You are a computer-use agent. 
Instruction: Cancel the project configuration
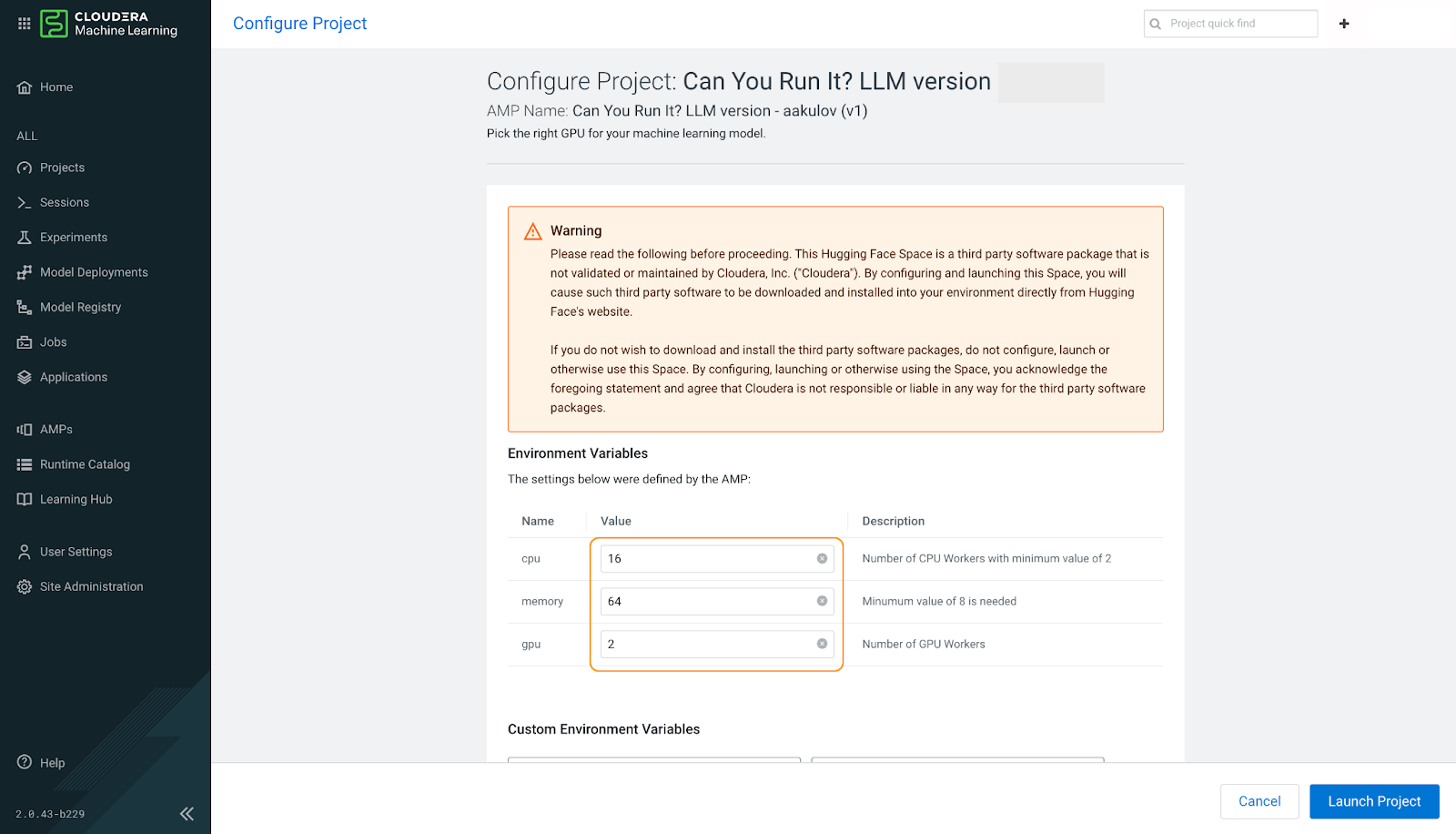1259,801
